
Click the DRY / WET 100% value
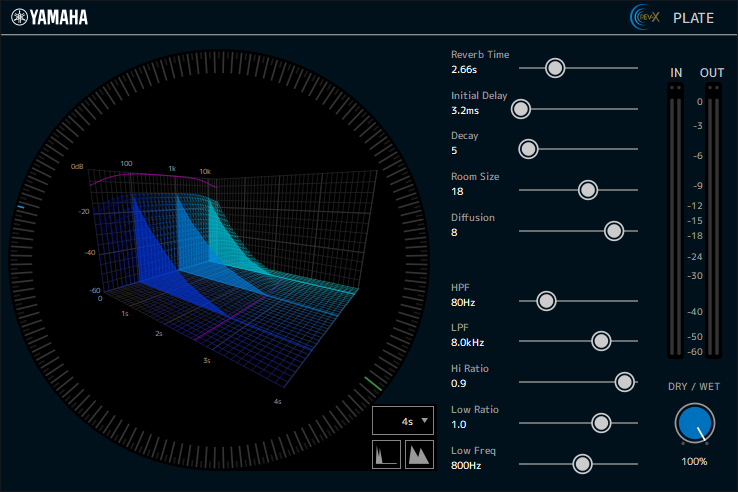point(695,461)
